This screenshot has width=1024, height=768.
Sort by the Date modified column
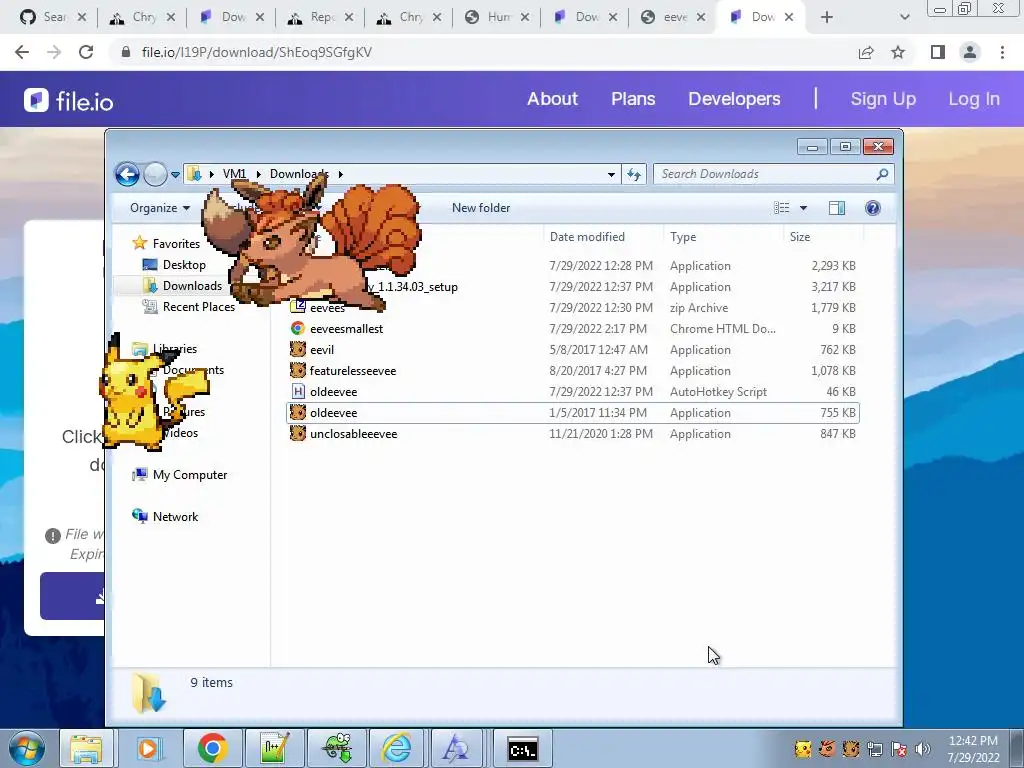click(x=587, y=236)
